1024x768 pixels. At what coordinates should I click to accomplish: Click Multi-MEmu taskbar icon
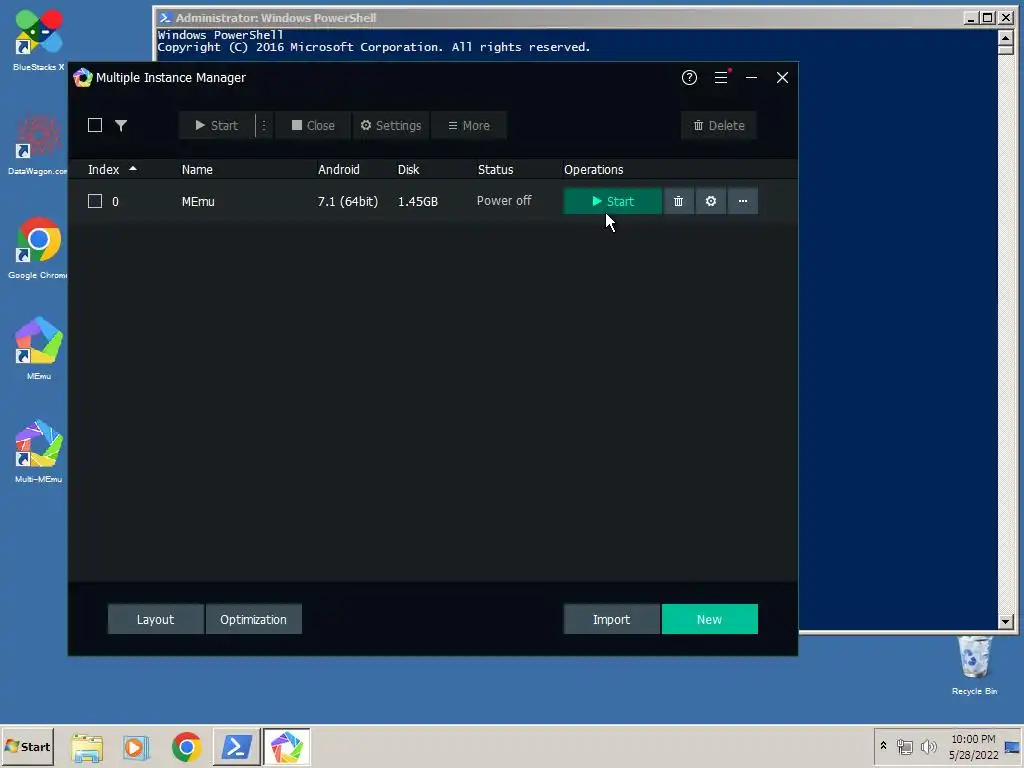(x=286, y=747)
